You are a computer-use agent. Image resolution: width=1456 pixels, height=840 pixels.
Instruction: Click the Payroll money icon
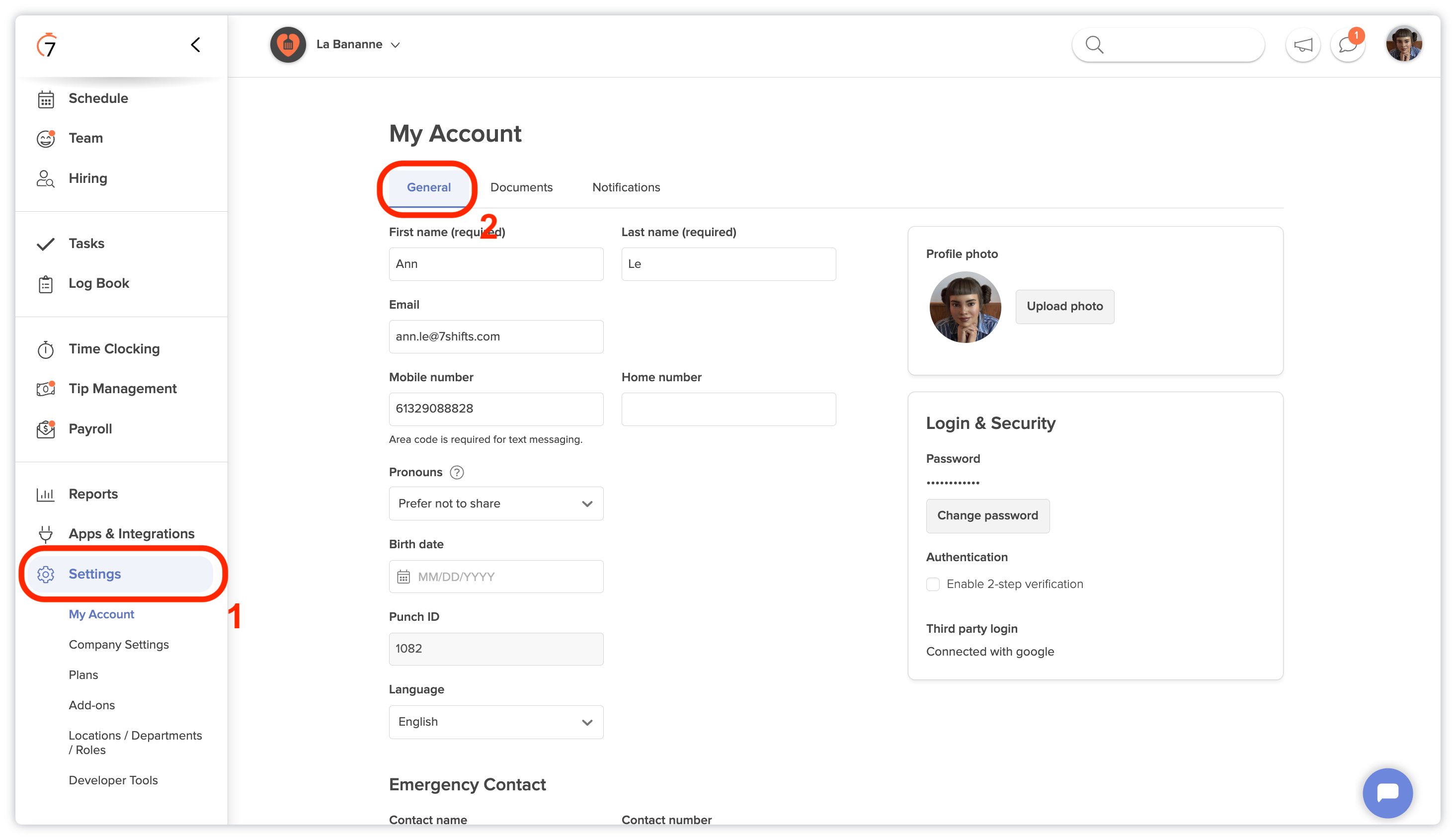[46, 429]
